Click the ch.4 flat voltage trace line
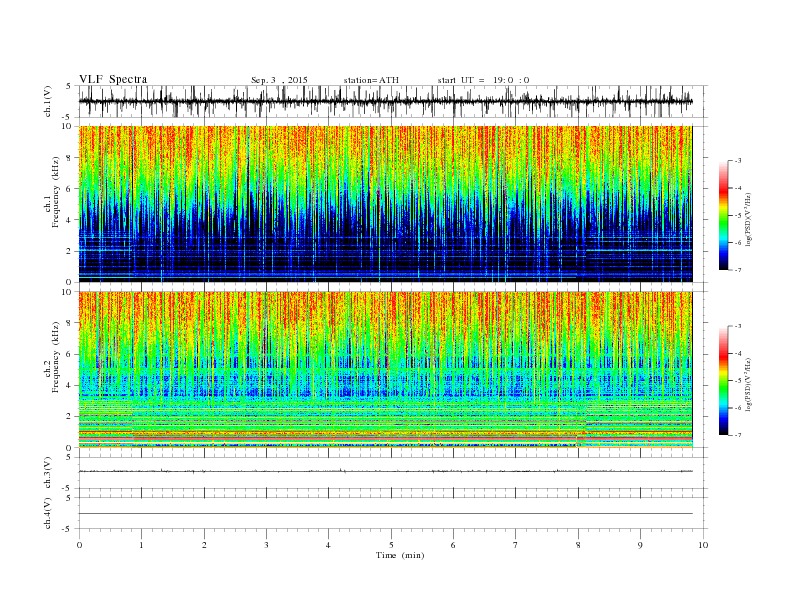792x612 pixels. pyautogui.click(x=385, y=514)
